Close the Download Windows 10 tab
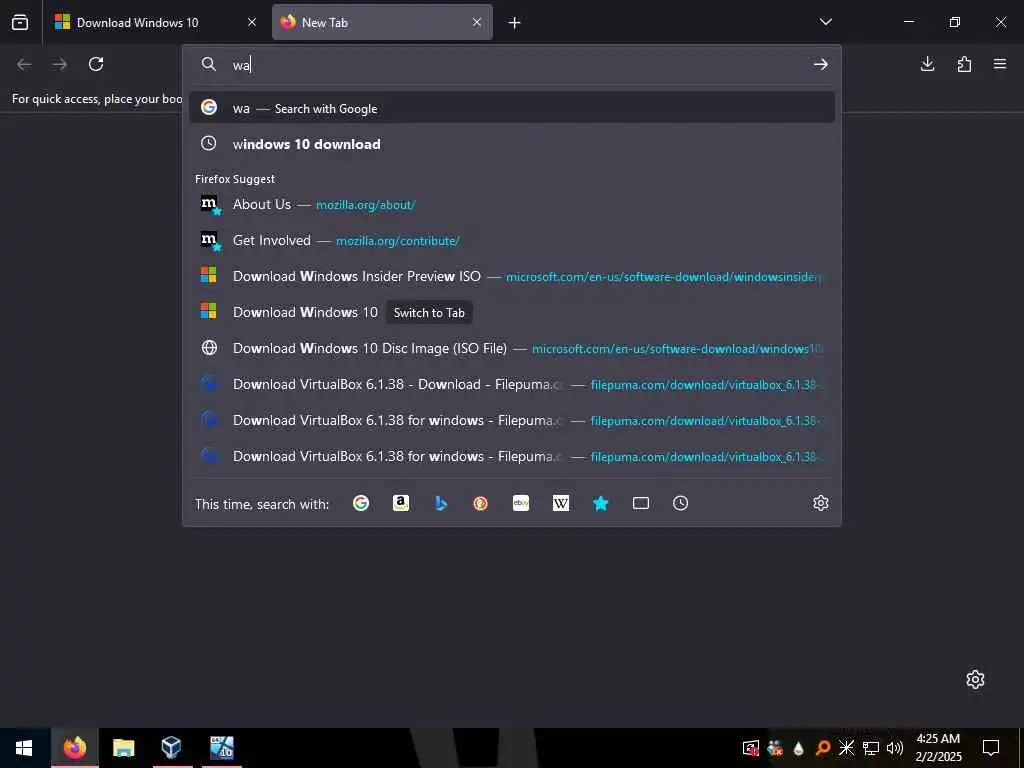 click(252, 22)
